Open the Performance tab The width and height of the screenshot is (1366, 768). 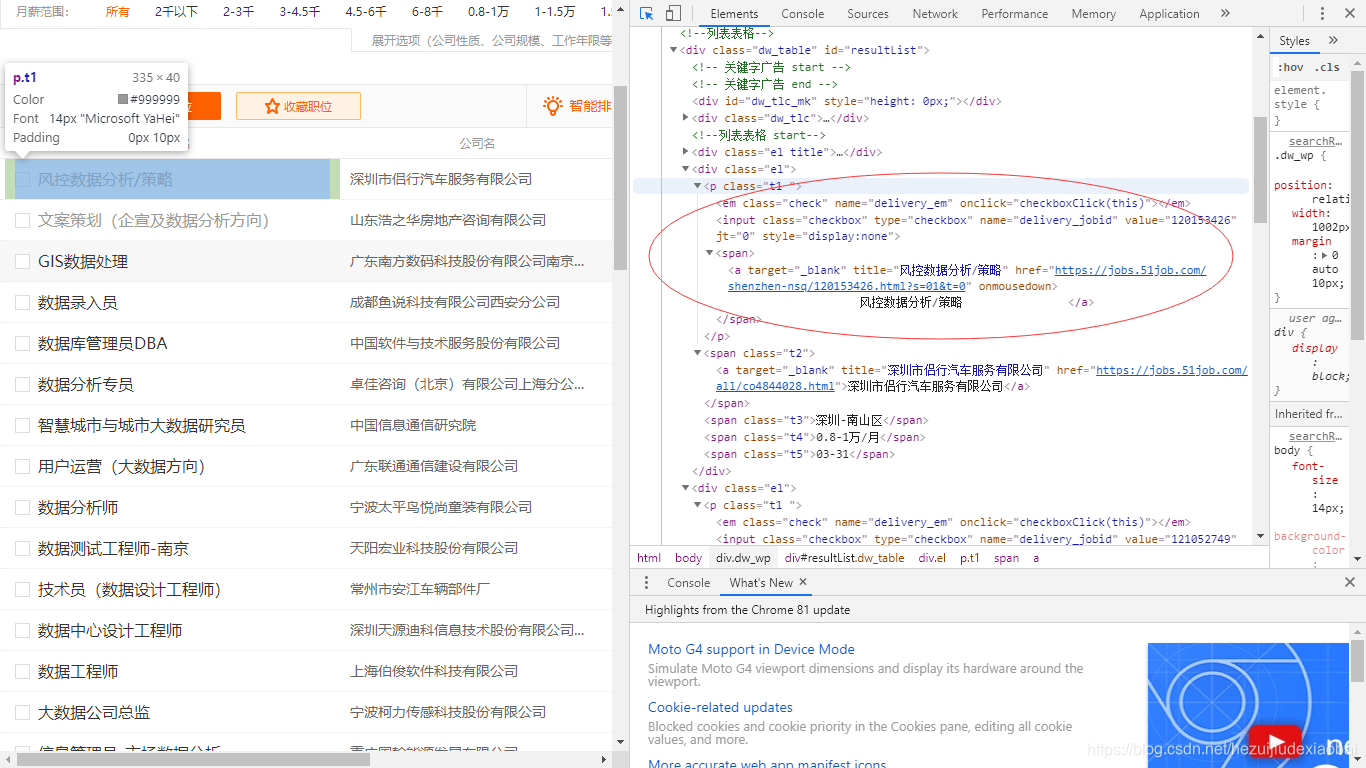click(x=1015, y=14)
